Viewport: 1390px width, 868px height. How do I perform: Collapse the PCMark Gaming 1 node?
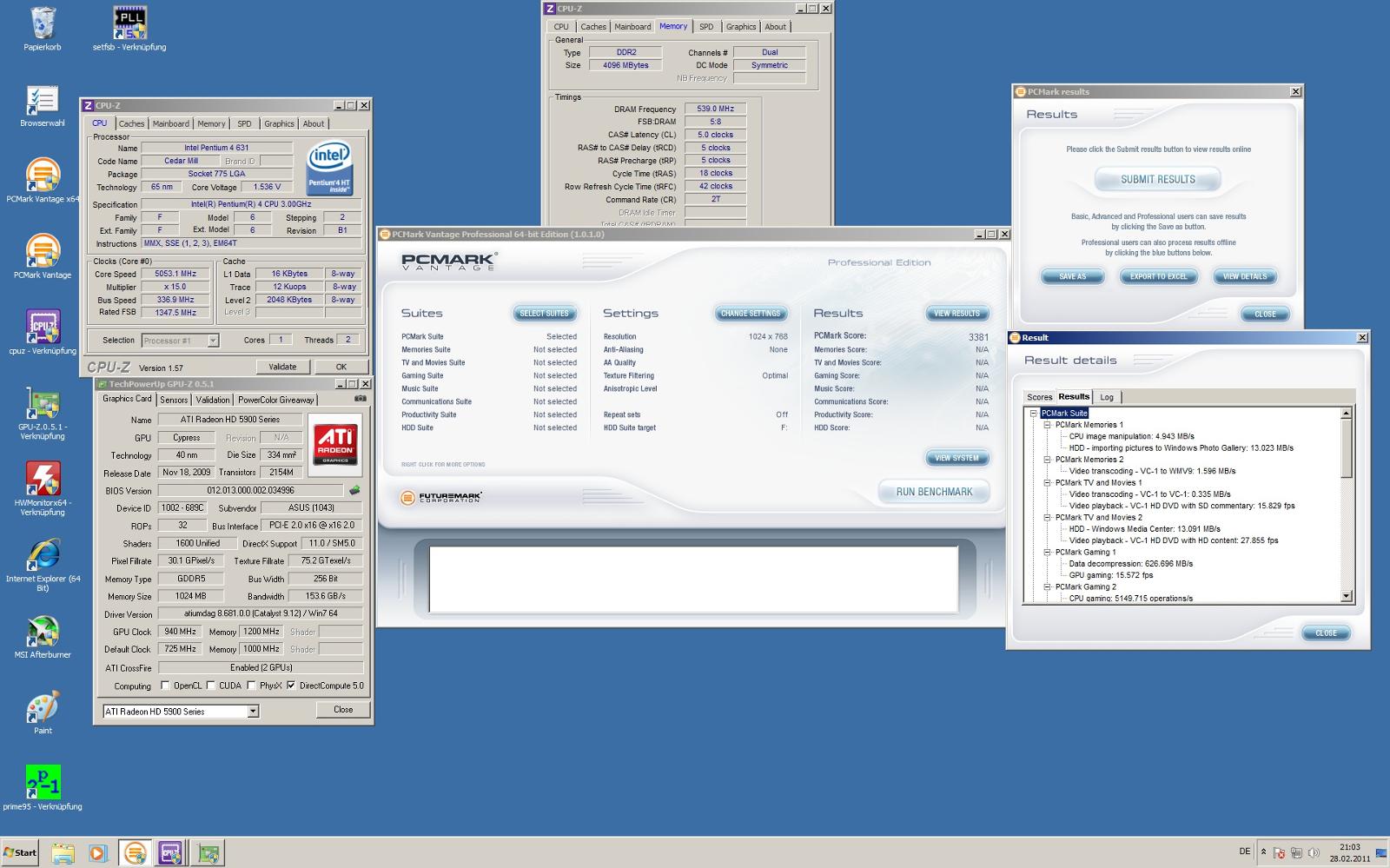(1048, 552)
